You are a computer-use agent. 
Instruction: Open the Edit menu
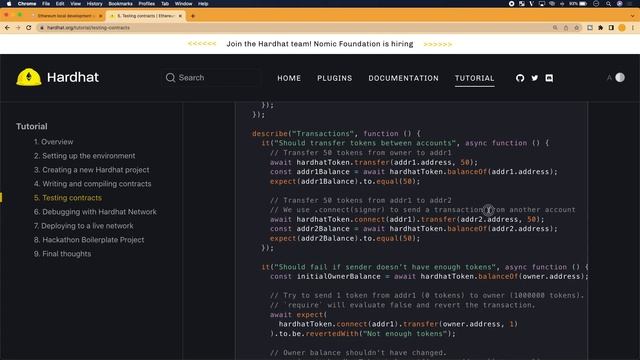[60, 4]
